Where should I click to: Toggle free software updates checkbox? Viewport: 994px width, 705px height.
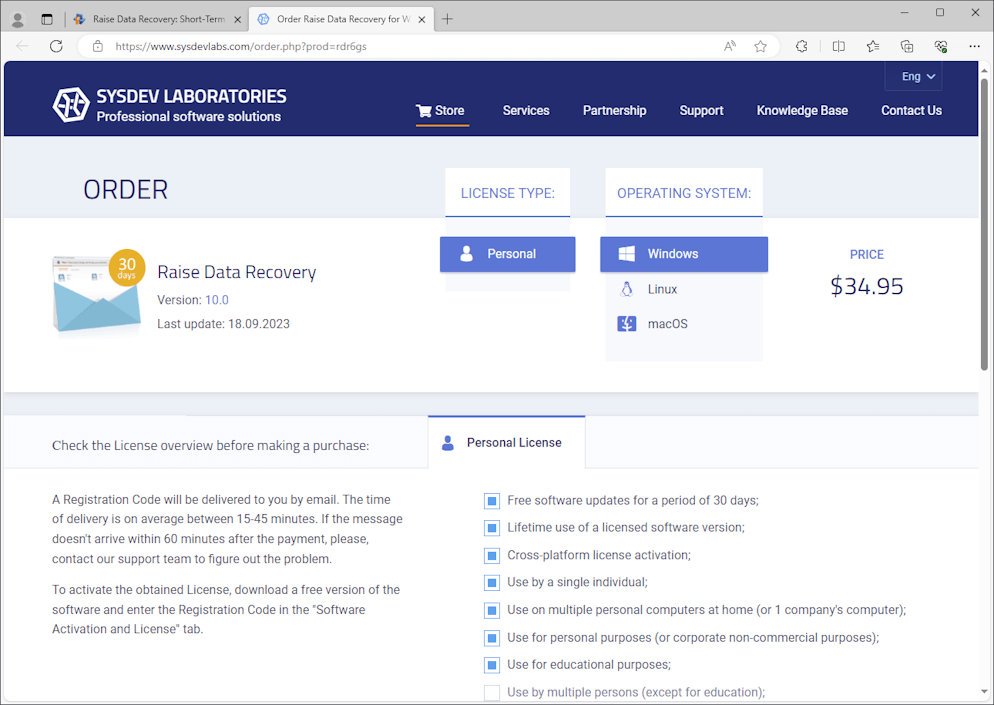[x=491, y=501]
